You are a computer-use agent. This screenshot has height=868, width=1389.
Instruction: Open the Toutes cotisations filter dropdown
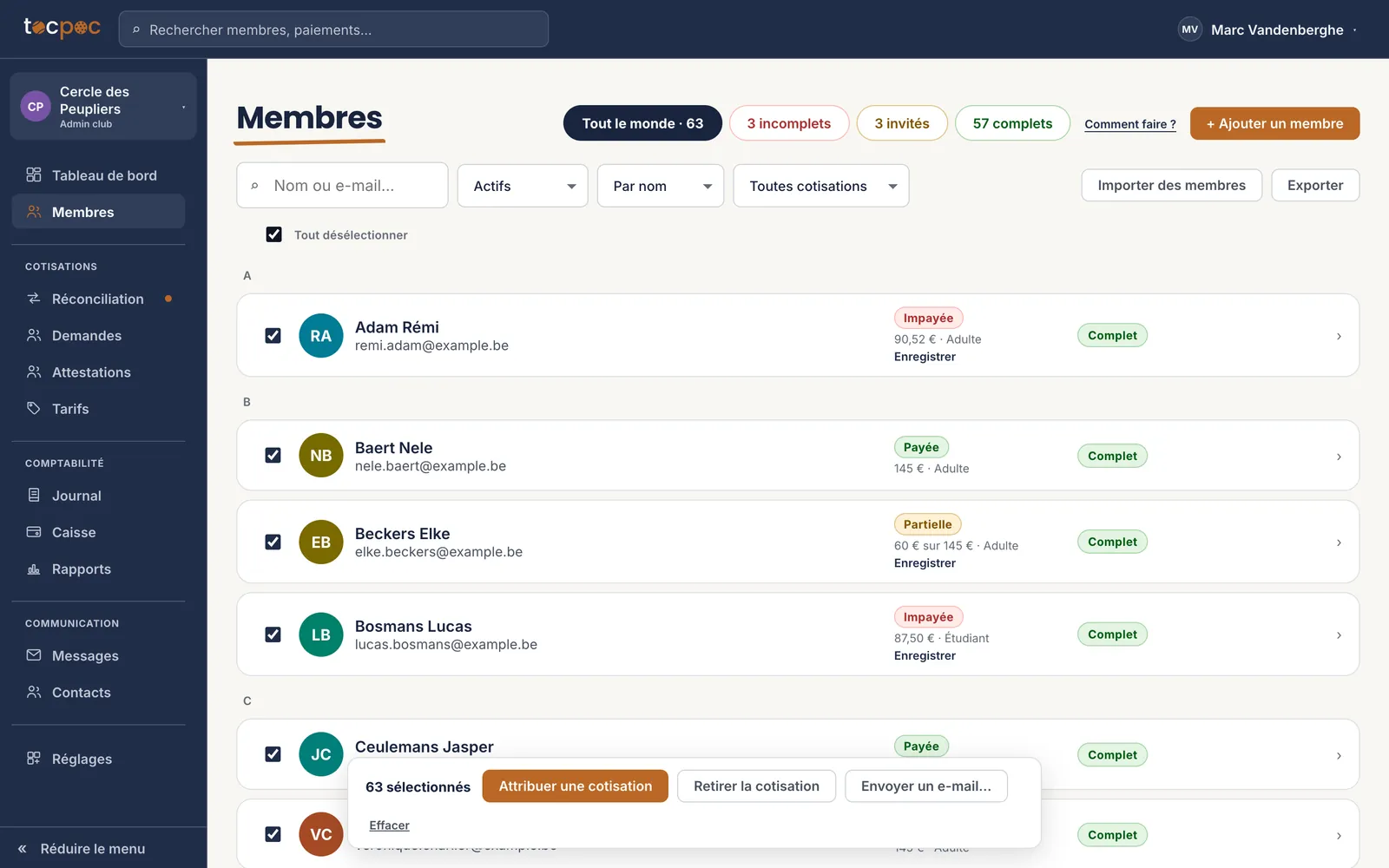click(821, 186)
